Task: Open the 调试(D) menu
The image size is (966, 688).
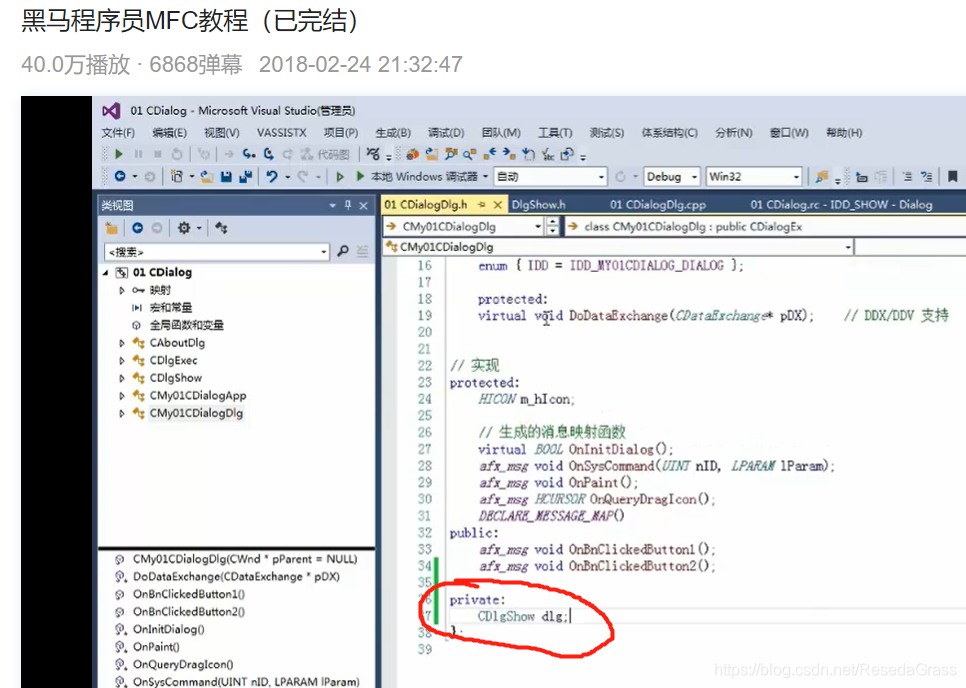Action: click(446, 132)
